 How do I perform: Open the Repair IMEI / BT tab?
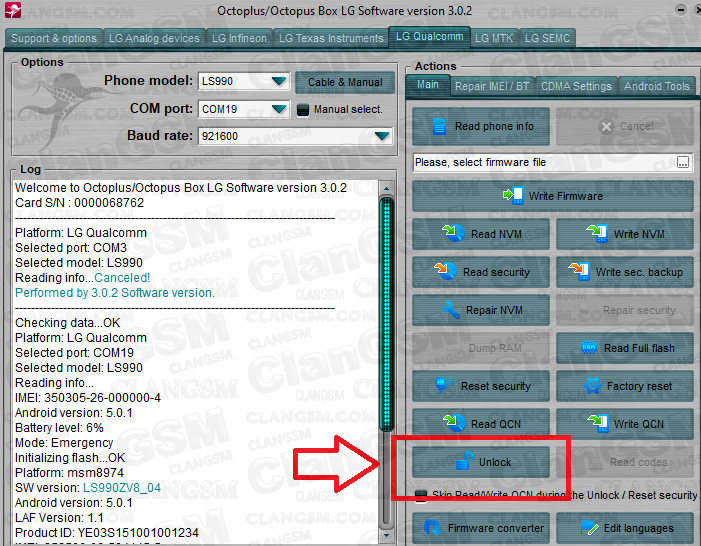[x=492, y=86]
